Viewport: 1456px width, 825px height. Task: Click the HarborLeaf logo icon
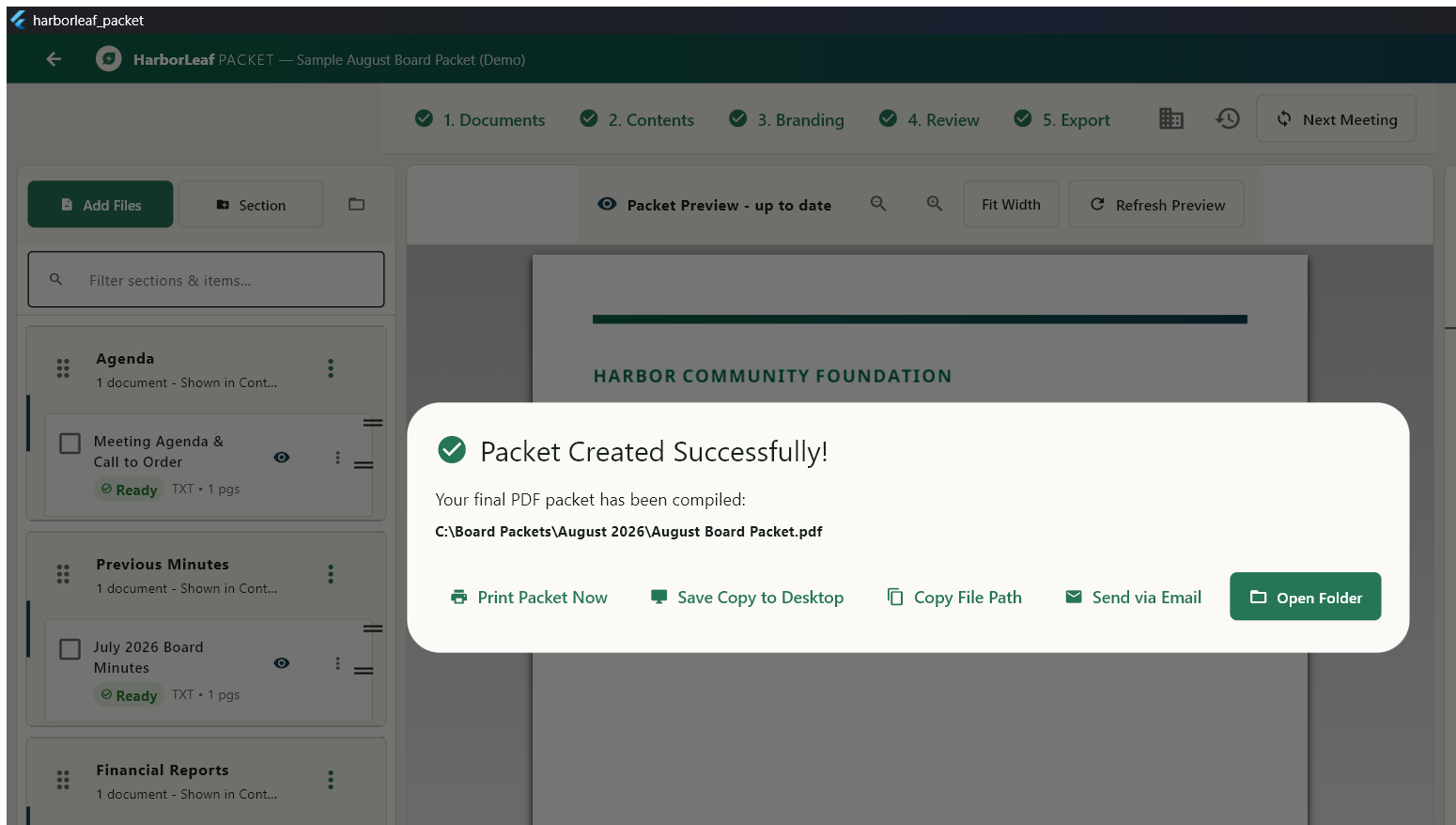(x=109, y=59)
